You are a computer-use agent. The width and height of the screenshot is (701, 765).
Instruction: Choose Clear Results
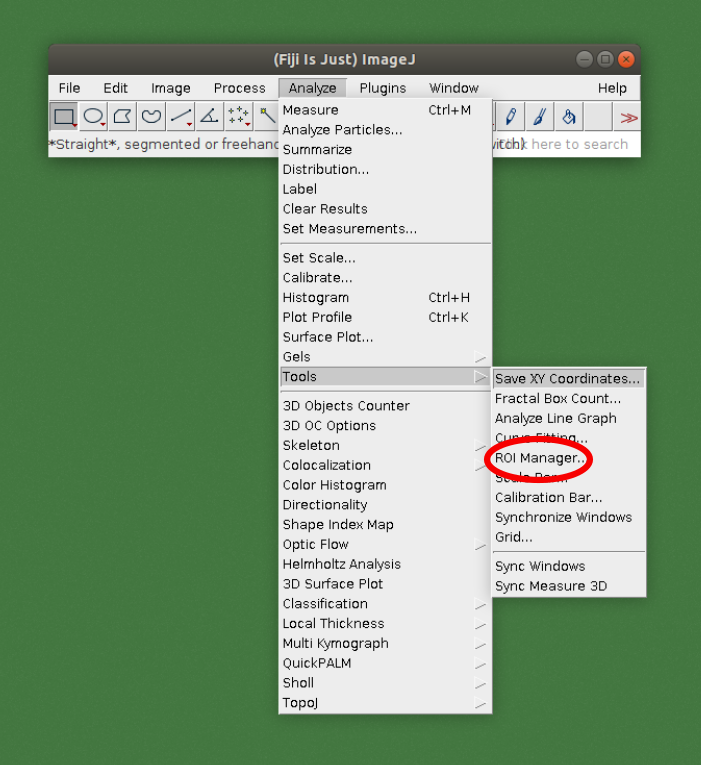(x=385, y=209)
